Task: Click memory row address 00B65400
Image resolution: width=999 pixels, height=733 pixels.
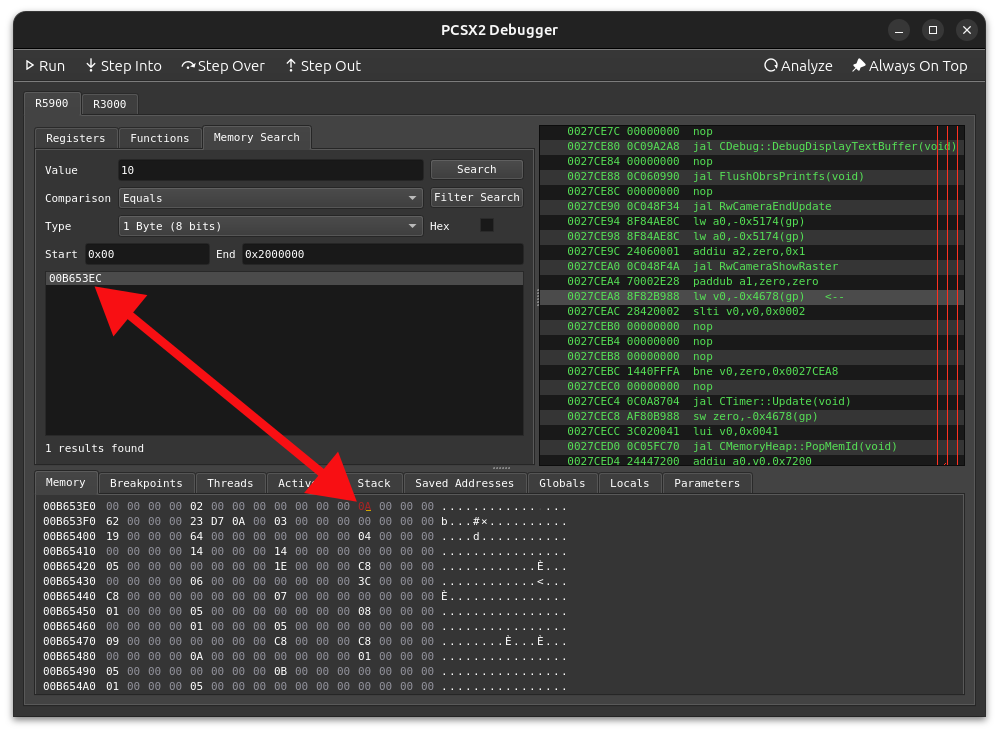Action: (x=69, y=537)
